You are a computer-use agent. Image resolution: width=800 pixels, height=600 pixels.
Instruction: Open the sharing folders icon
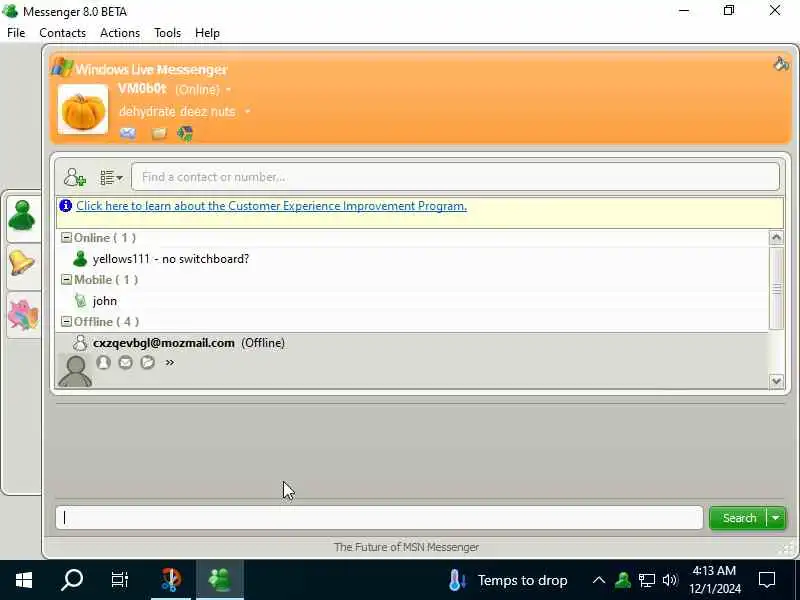pos(159,134)
